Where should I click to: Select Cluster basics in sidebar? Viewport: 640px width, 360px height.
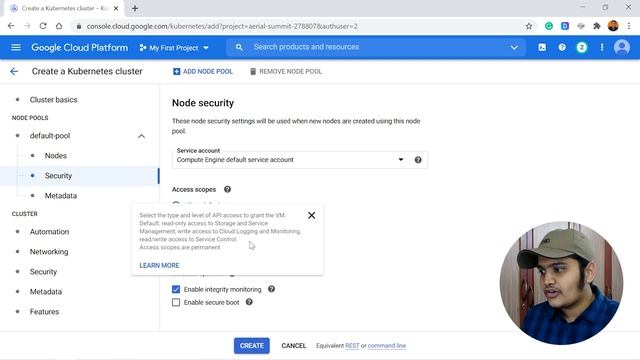(x=53, y=100)
